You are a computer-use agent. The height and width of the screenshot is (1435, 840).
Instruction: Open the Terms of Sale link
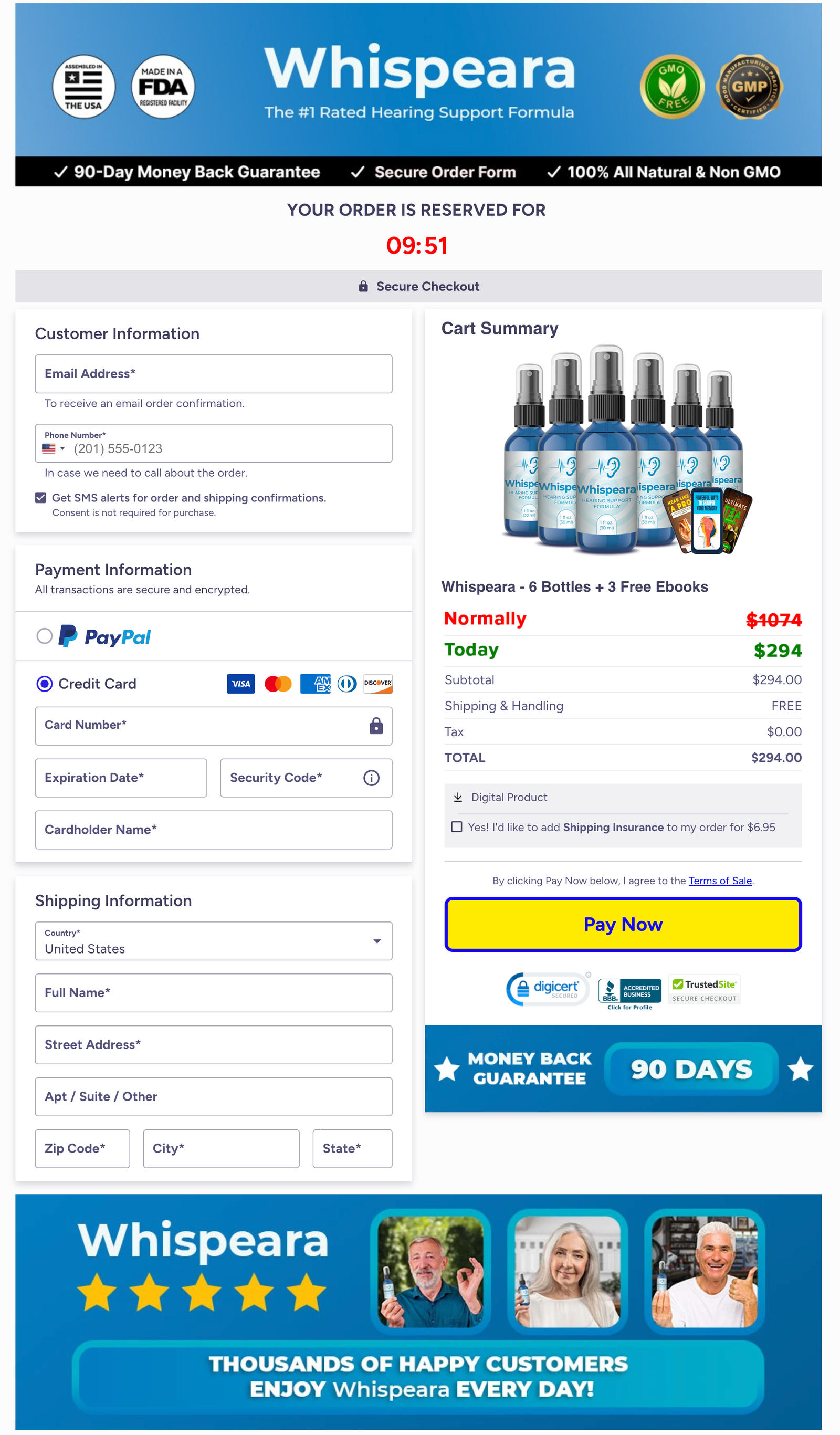pos(720,881)
